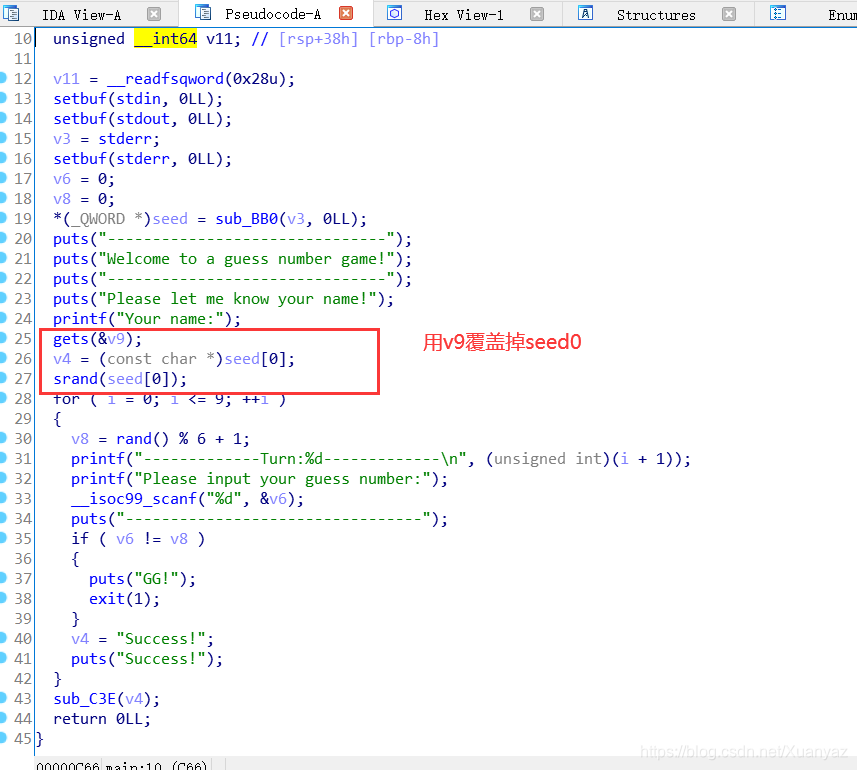Select the highlighted __int64 type name
This screenshot has width=857, height=770.
(x=166, y=38)
